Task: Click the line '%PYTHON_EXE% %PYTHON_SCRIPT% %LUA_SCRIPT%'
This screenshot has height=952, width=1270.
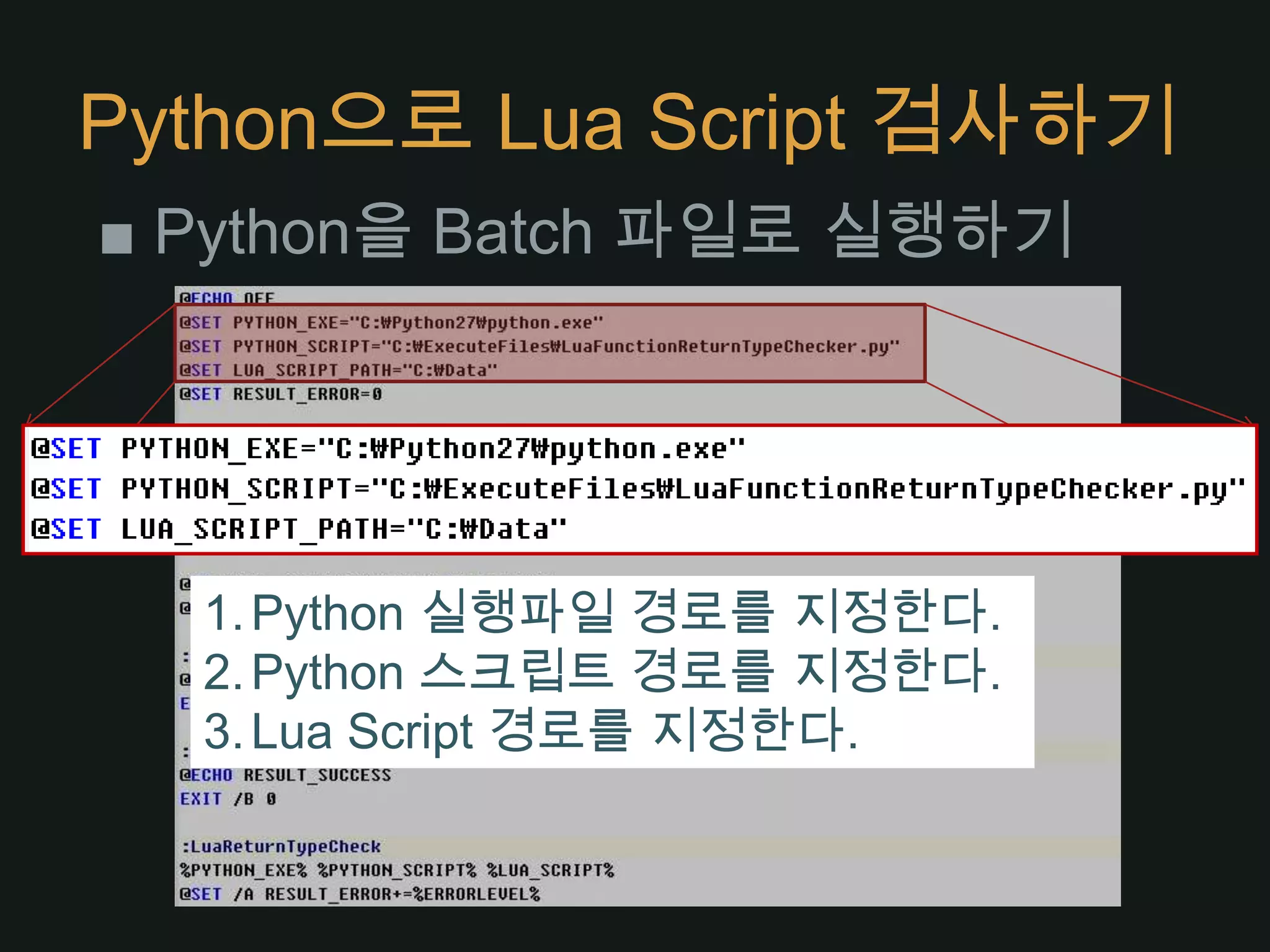Action: coord(397,870)
